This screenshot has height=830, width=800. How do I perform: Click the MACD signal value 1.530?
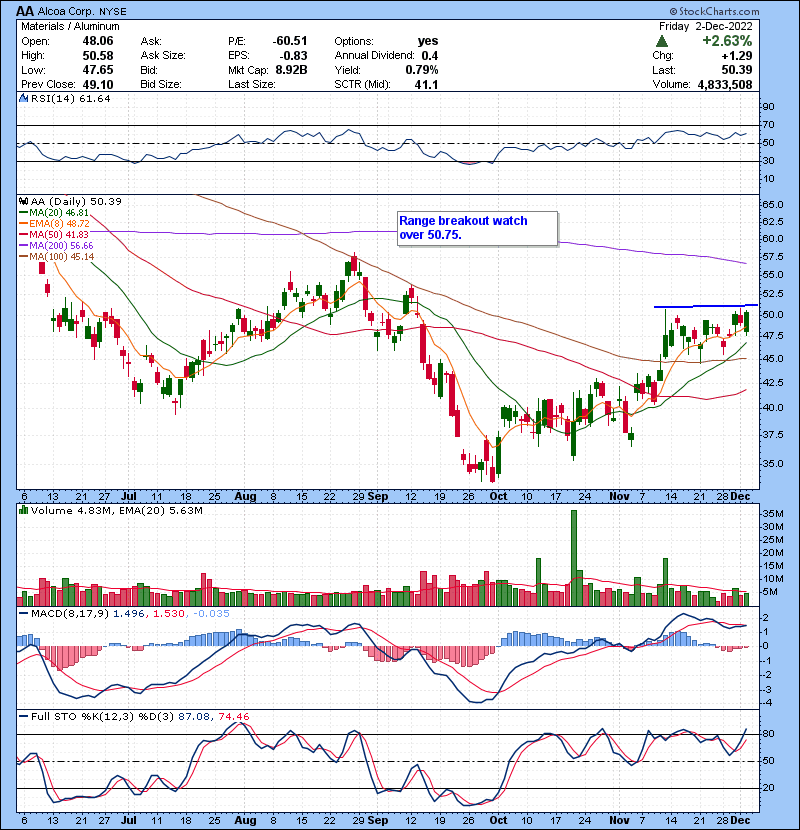[168, 614]
